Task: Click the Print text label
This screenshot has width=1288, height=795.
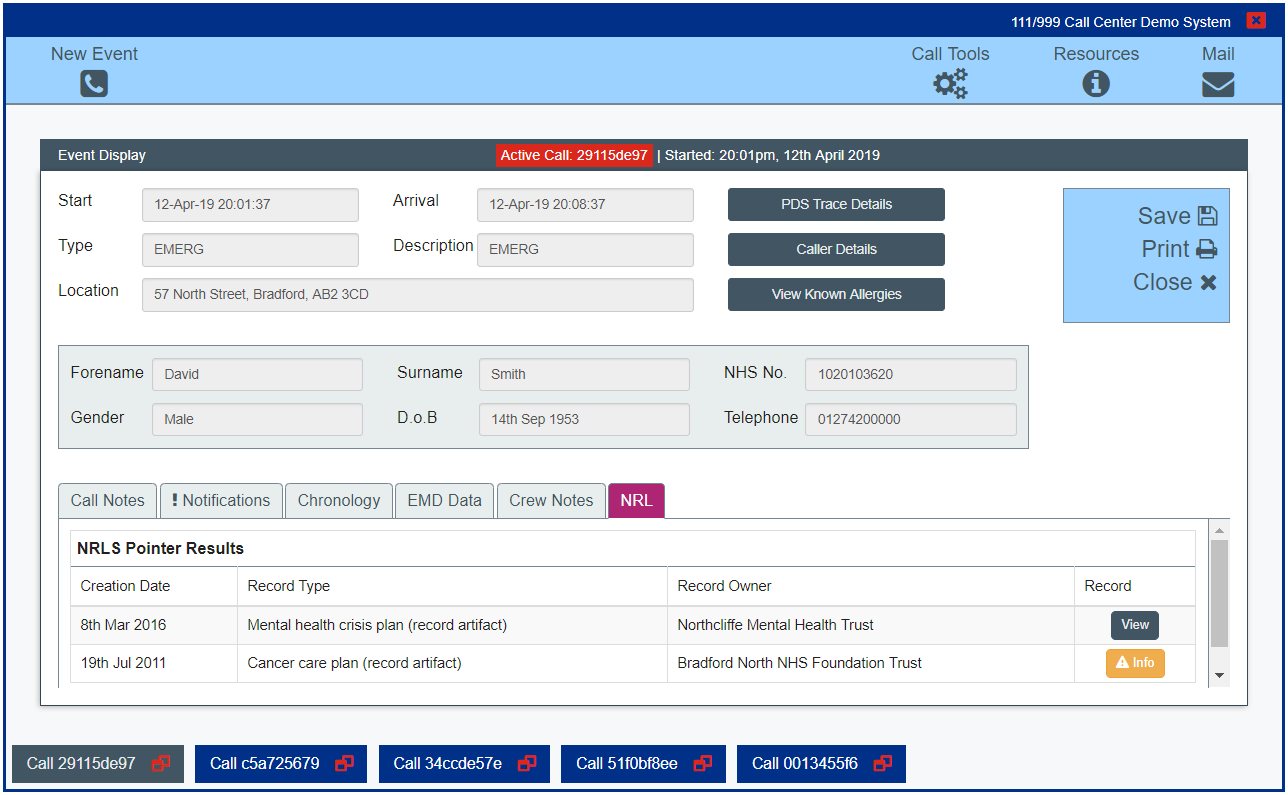Action: [x=1166, y=249]
